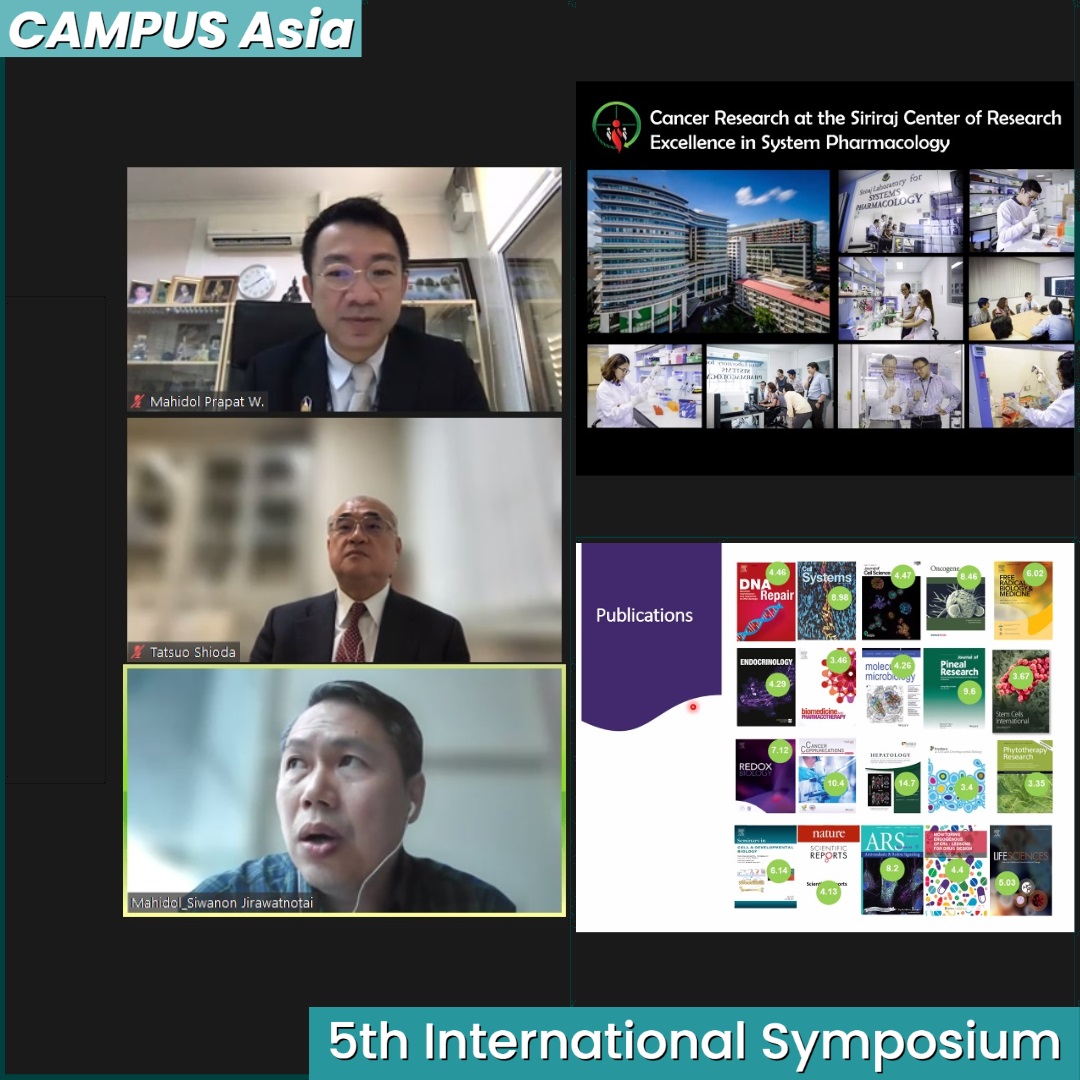Click the muted microphone icon beside Mahidol Prapat W.
This screenshot has height=1080, width=1080.
(x=138, y=402)
